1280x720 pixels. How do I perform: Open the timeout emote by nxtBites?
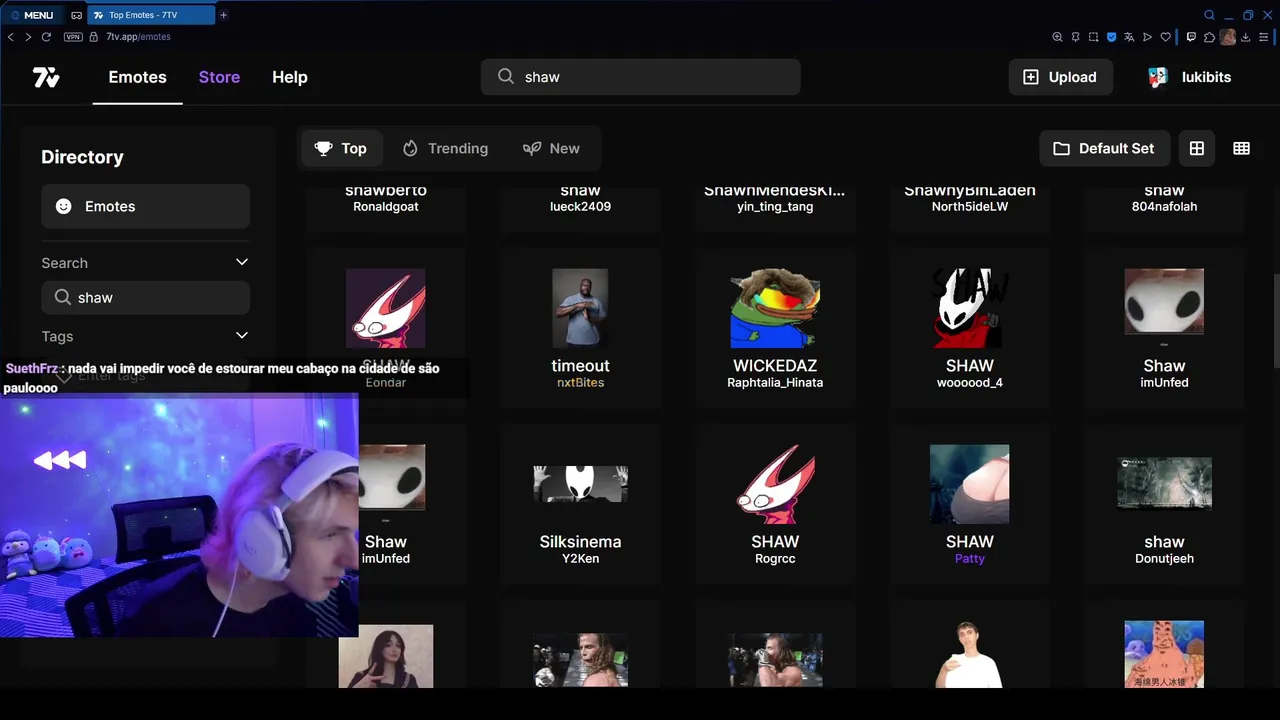[x=580, y=328]
